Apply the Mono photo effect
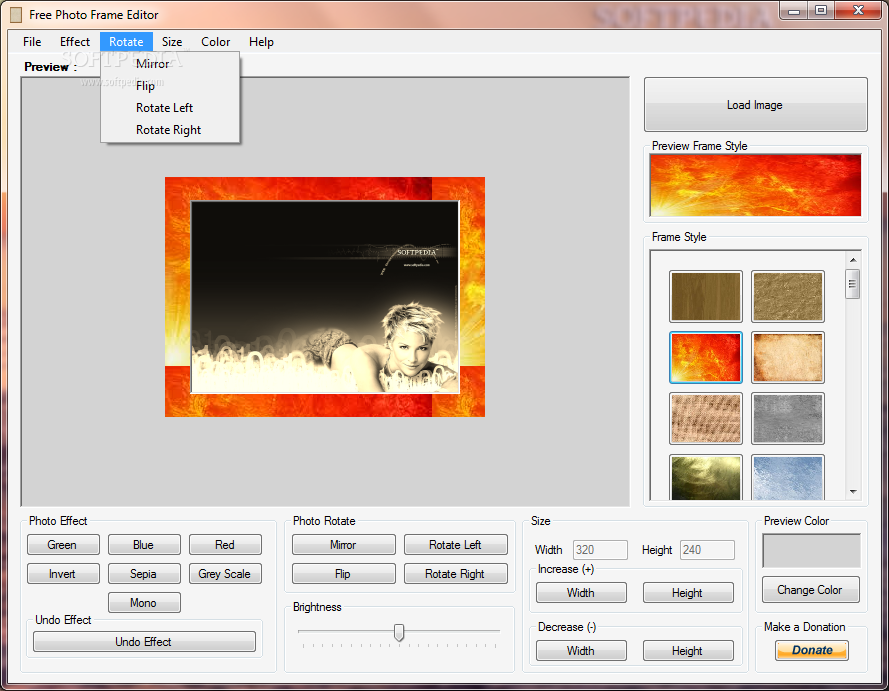This screenshot has height=691, width=889. [144, 603]
